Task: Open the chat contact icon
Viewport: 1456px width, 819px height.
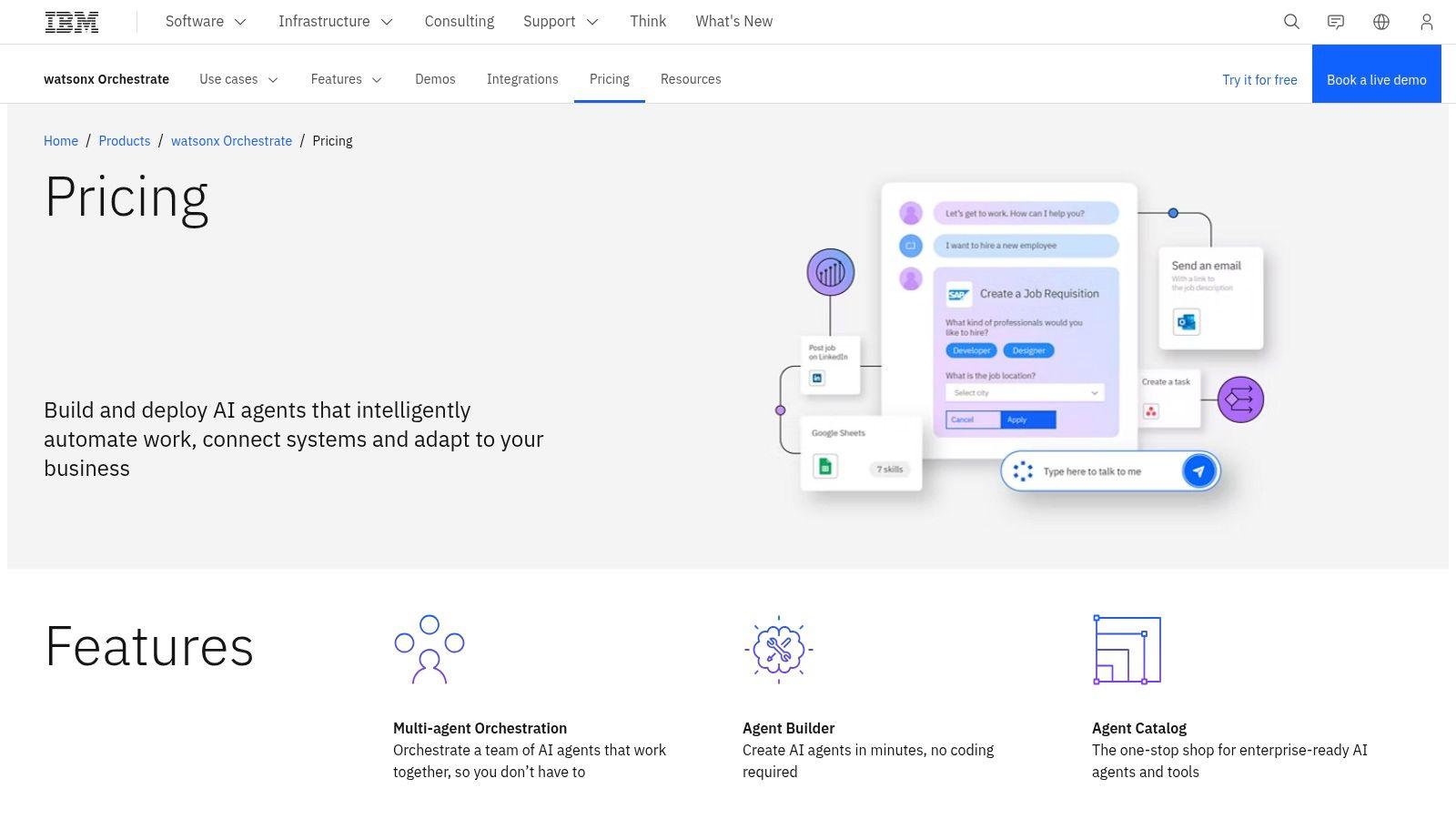Action: tap(1336, 22)
